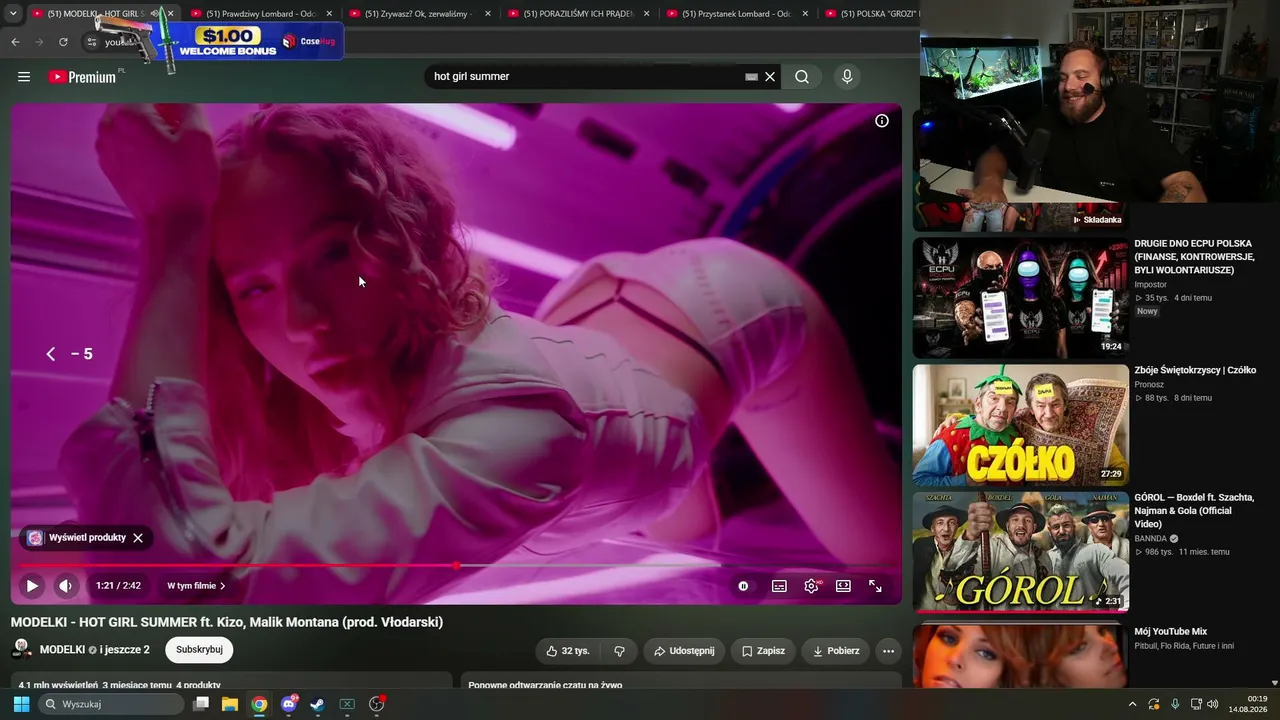Open the GÓROL video thumbnail

(1020, 552)
